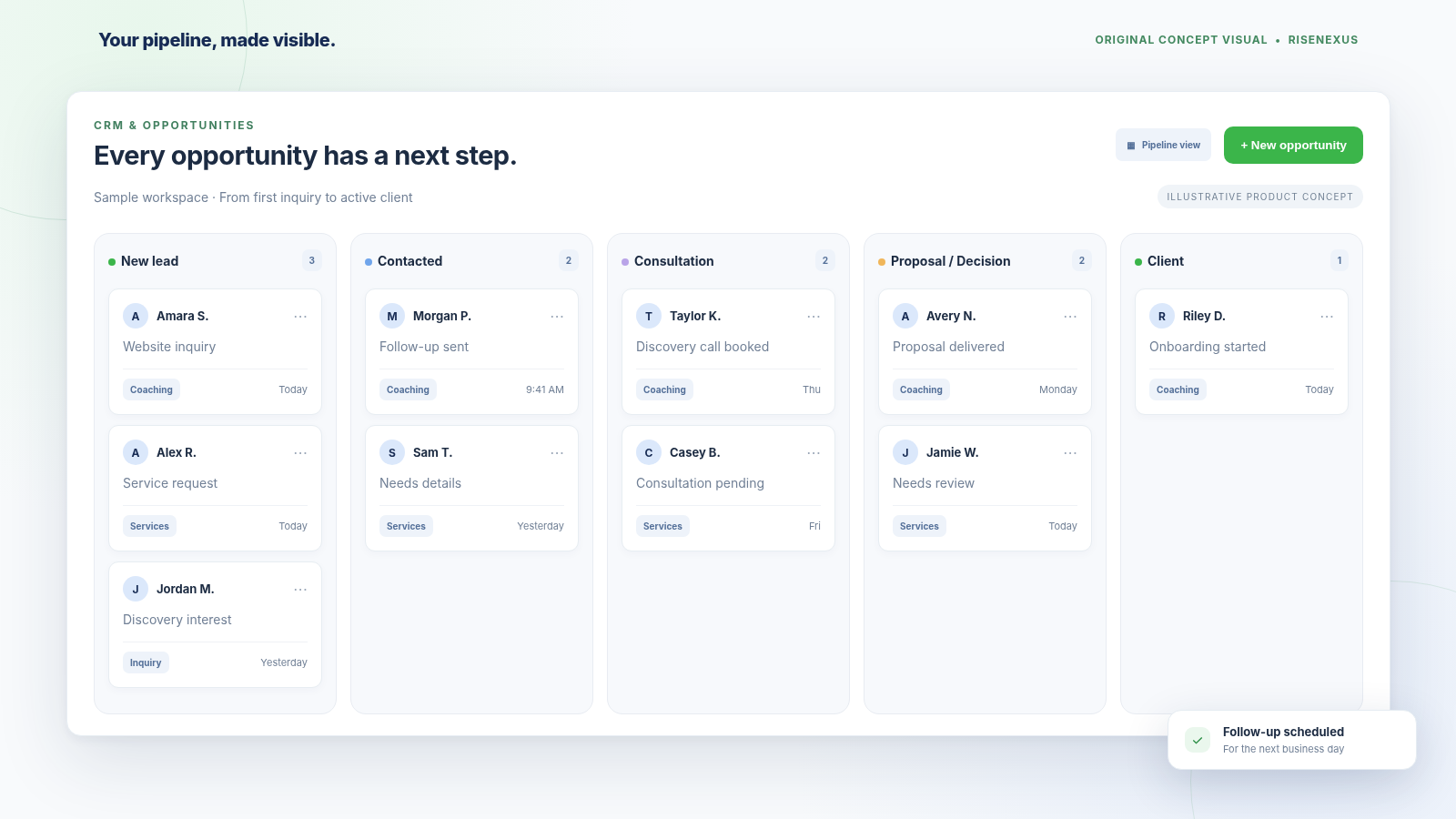The image size is (1456, 819).
Task: Click Sam T. avatar initial
Action: click(392, 452)
